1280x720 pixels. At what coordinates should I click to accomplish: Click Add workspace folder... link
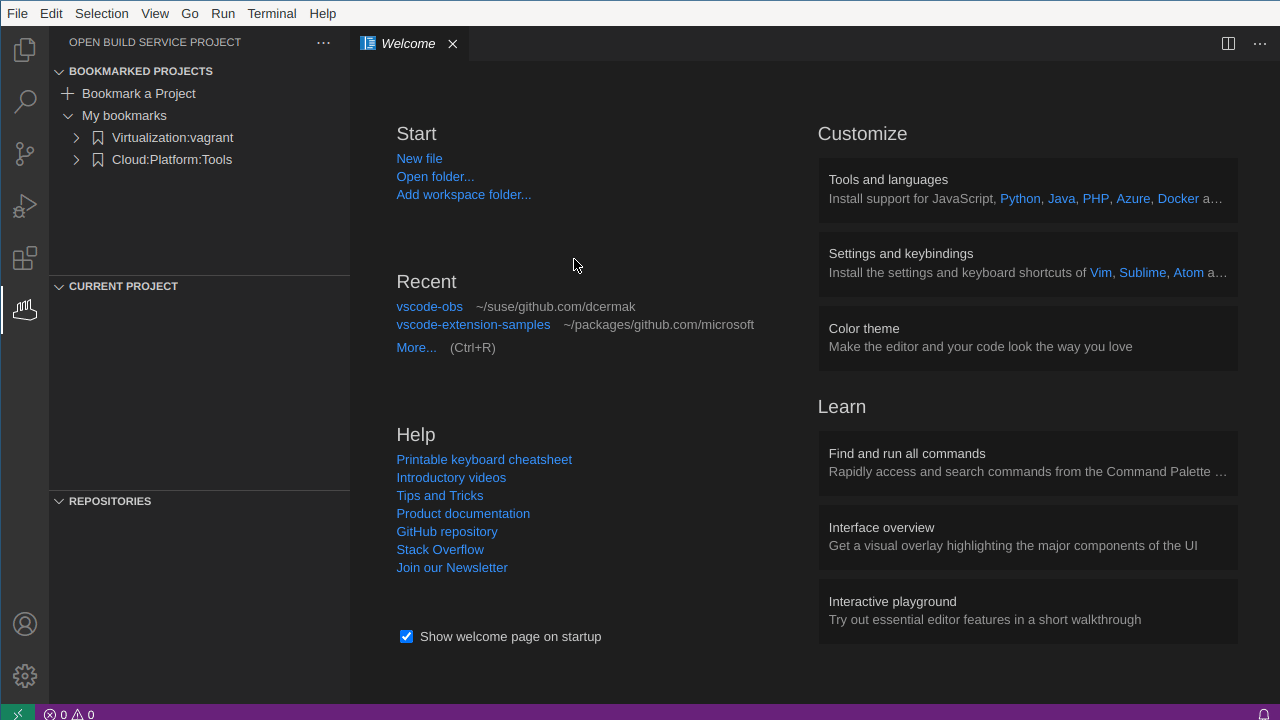(x=464, y=195)
